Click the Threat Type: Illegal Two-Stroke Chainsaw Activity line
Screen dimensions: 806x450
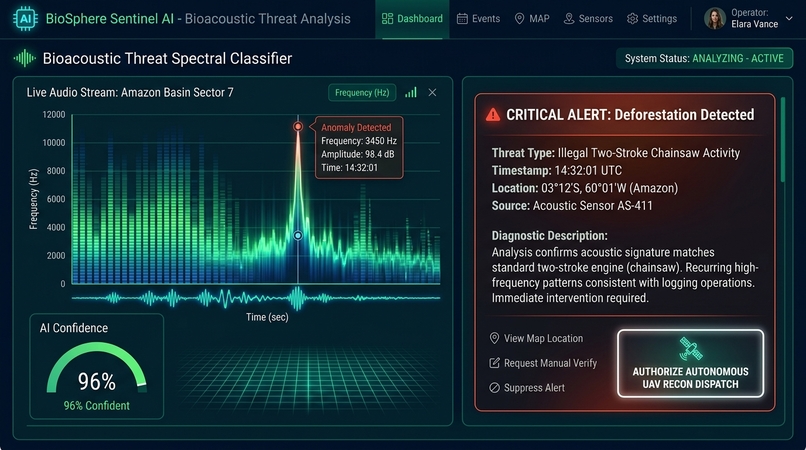(x=616, y=153)
